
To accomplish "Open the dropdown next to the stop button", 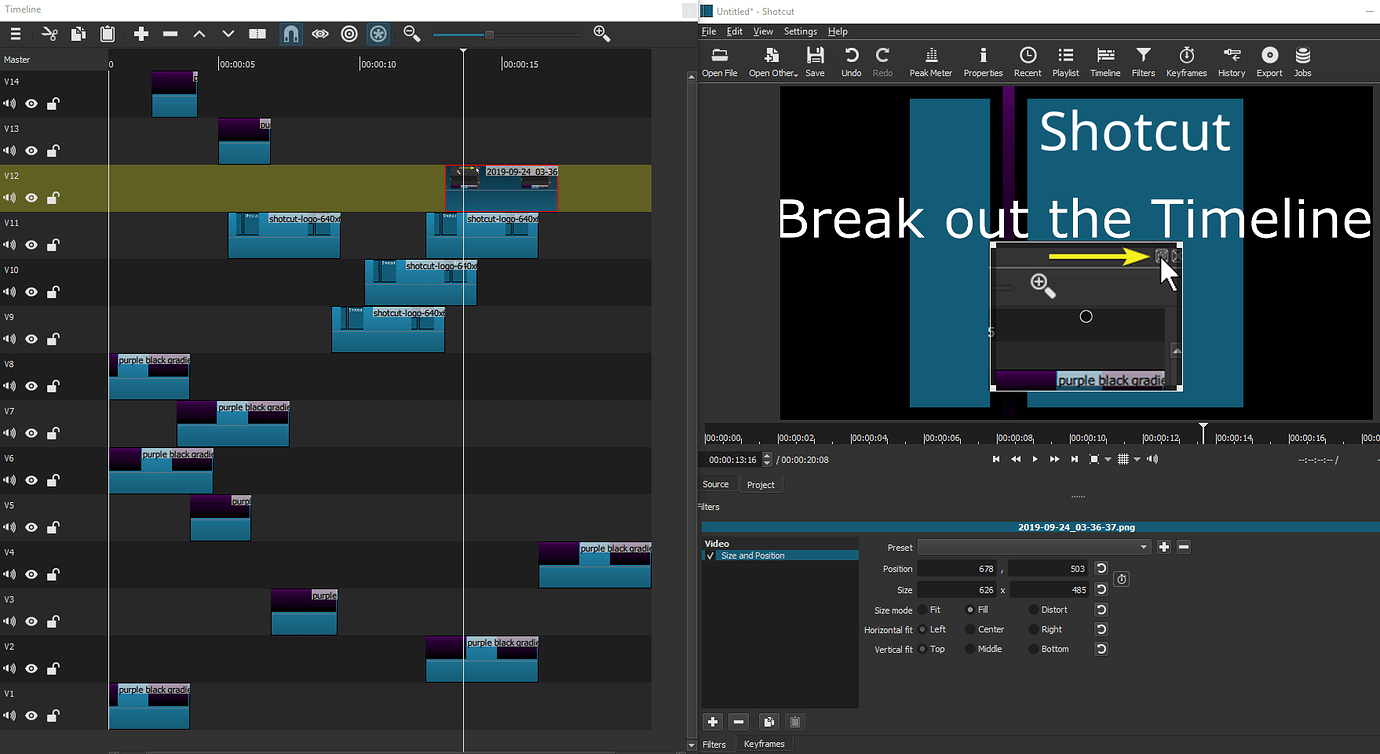I will 1106,459.
